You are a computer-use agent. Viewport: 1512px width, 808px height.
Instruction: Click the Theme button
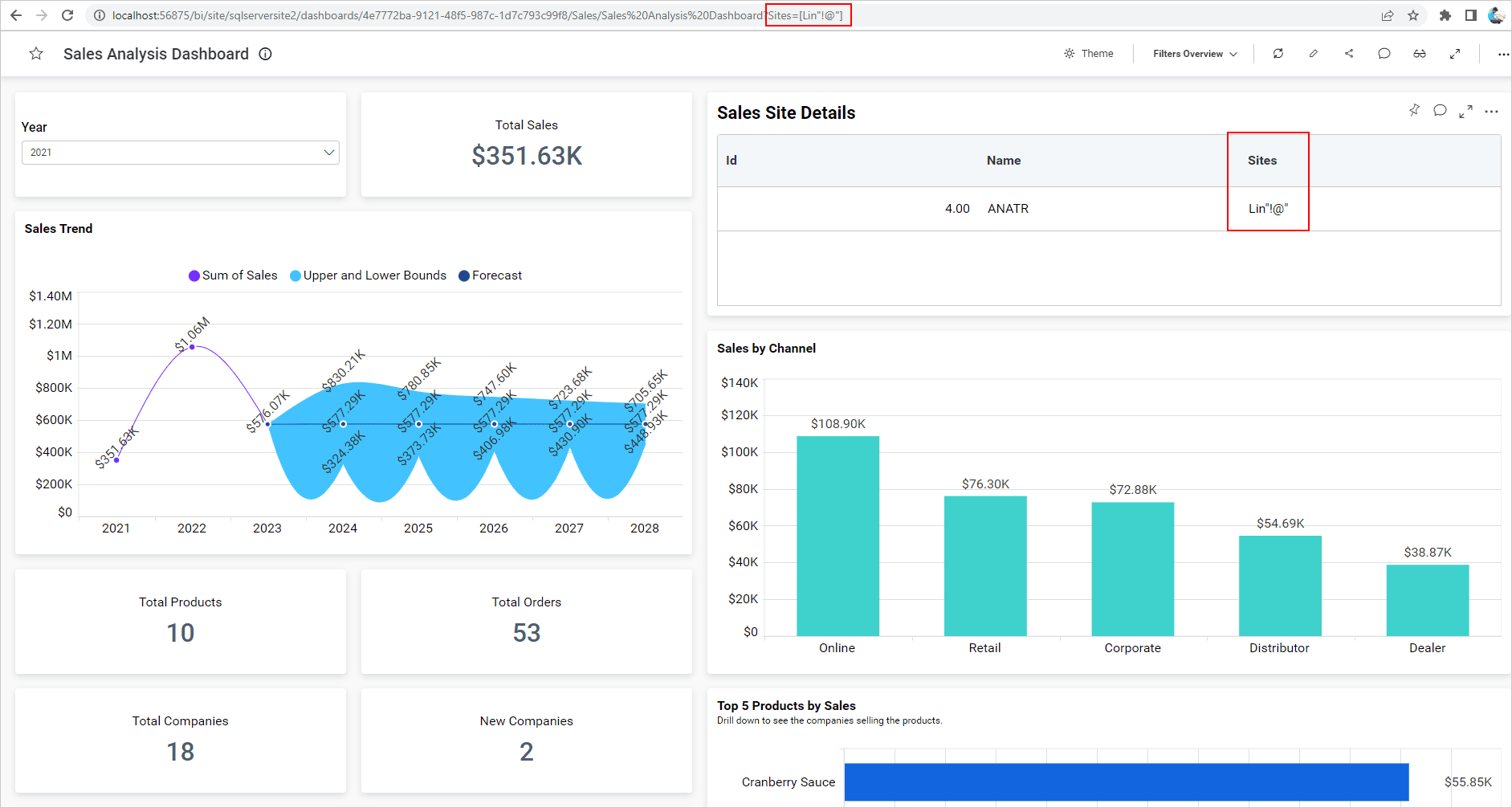pyautogui.click(x=1088, y=54)
